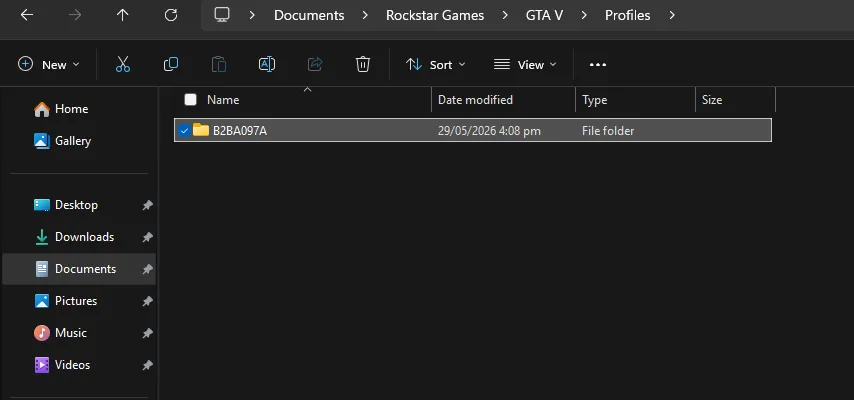Viewport: 854px width, 400px height.
Task: Refresh the current folder view
Action: pos(170,15)
